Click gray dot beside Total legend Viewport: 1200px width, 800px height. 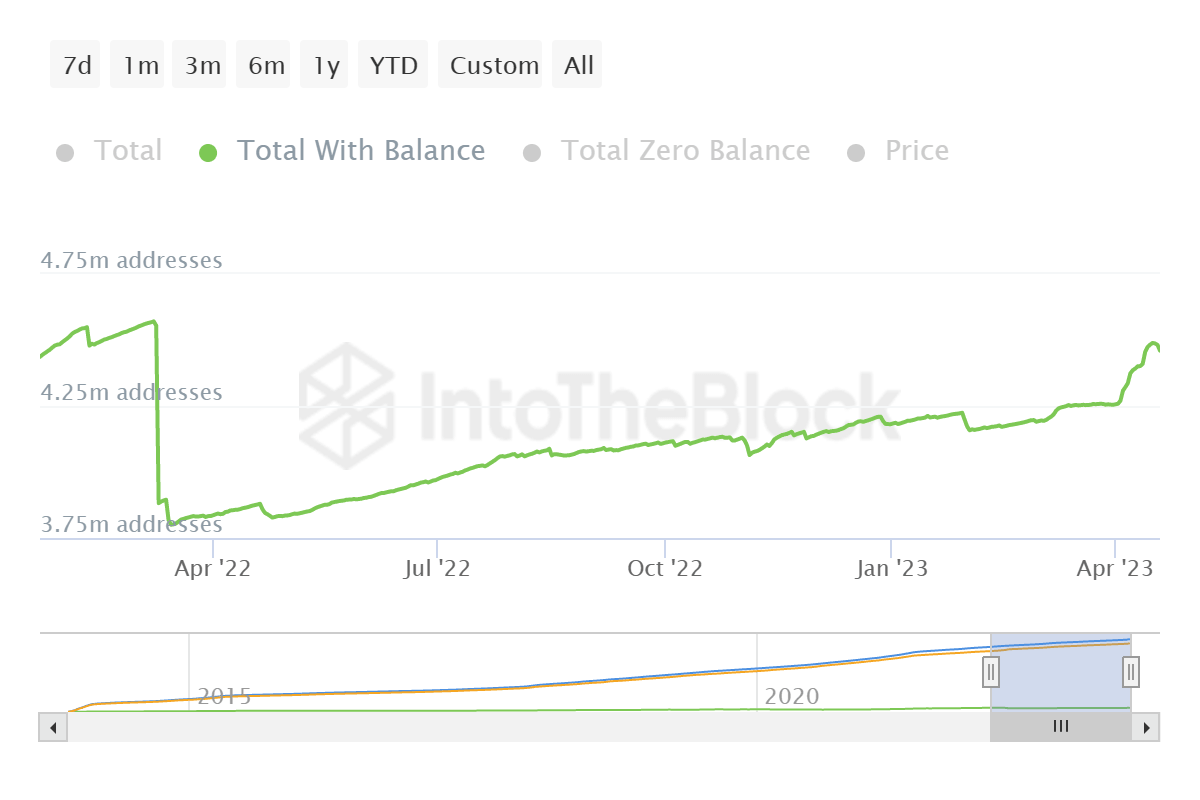[65, 153]
